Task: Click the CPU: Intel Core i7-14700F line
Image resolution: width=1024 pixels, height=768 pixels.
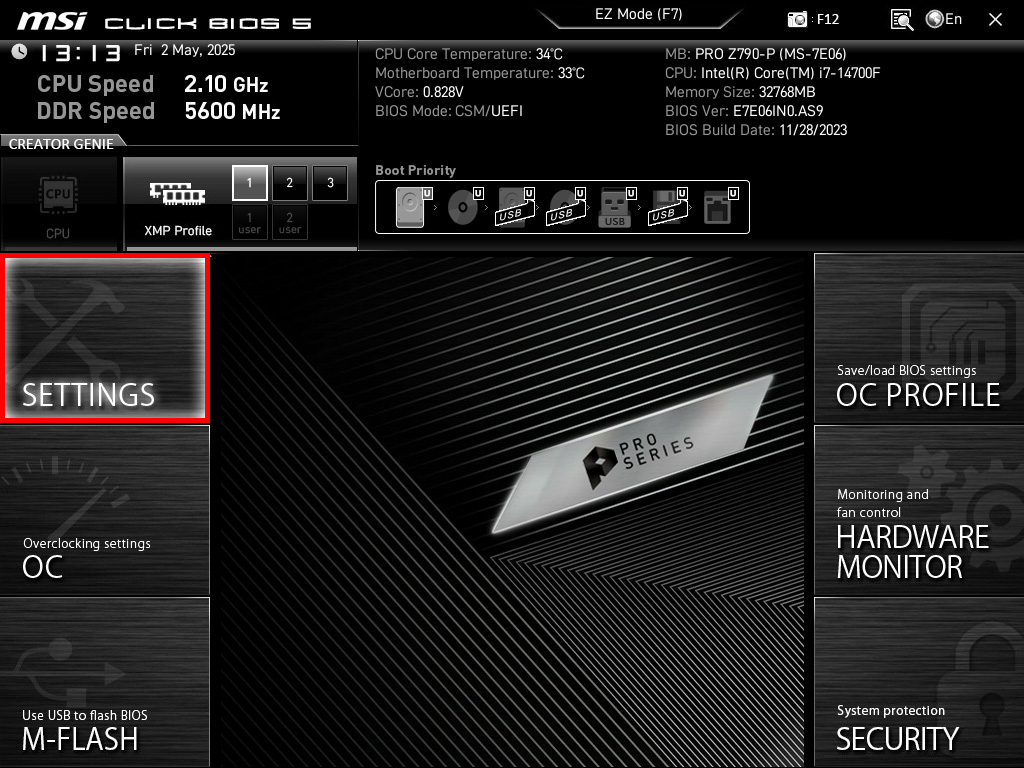Action: (773, 73)
